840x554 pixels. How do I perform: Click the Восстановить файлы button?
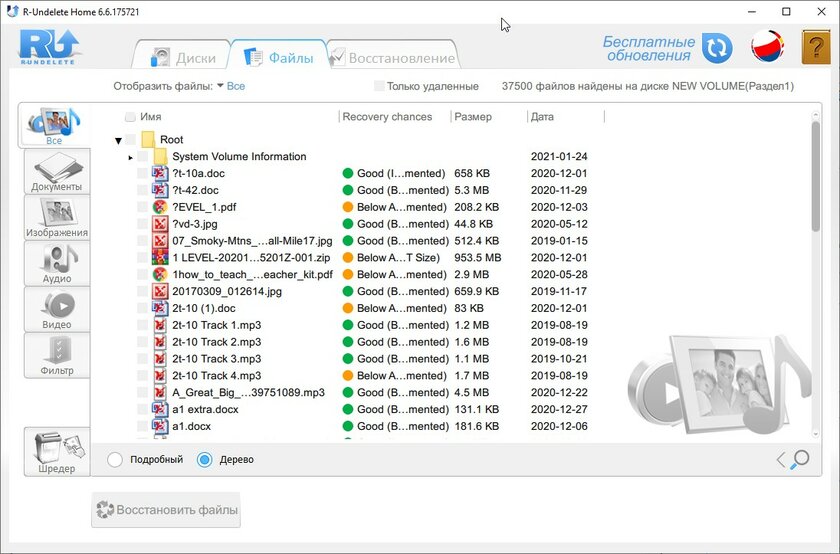[x=166, y=510]
